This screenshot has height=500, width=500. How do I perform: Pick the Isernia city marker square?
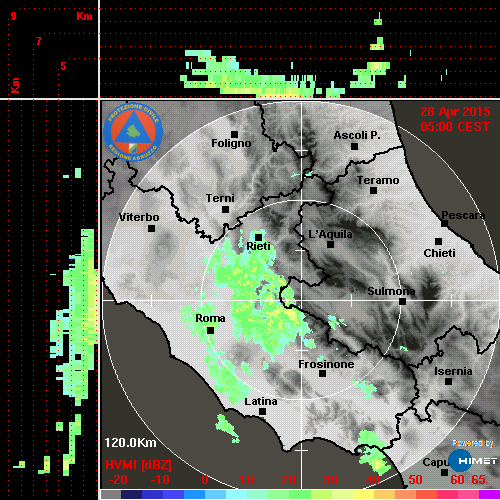pos(448,381)
